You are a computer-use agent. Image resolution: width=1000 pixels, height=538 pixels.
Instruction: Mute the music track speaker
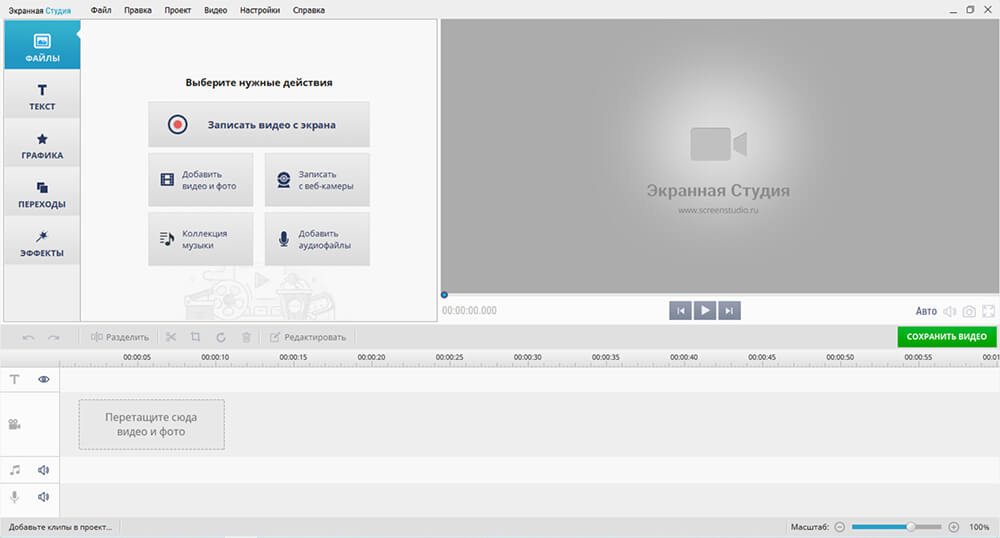click(x=43, y=470)
